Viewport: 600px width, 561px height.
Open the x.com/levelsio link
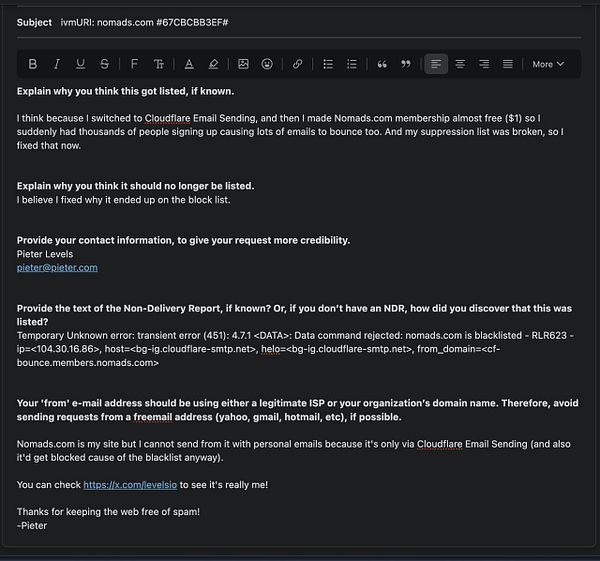point(130,484)
